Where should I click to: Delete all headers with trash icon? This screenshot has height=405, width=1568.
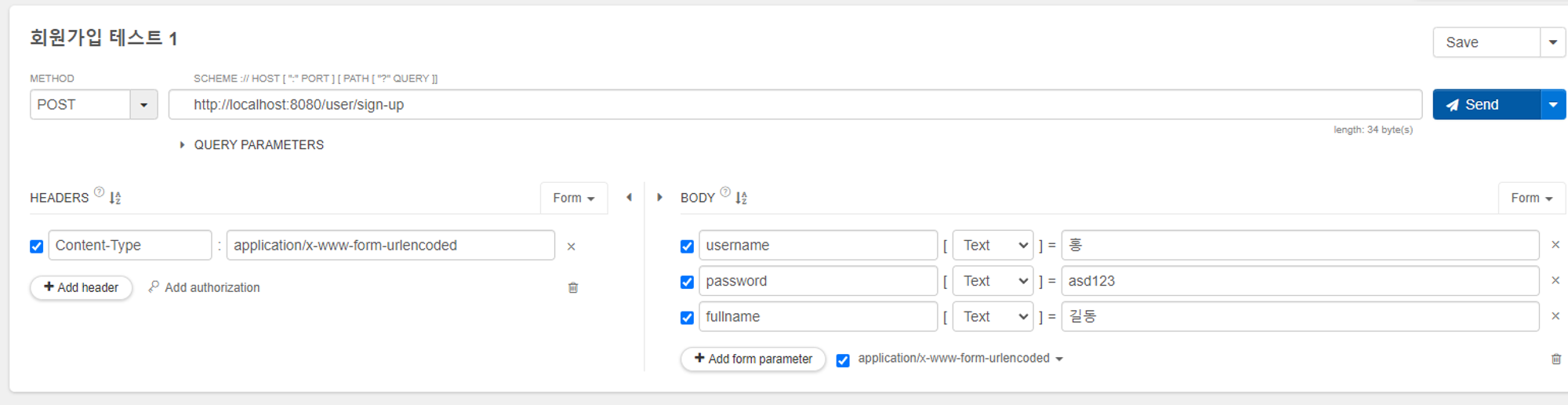click(573, 288)
